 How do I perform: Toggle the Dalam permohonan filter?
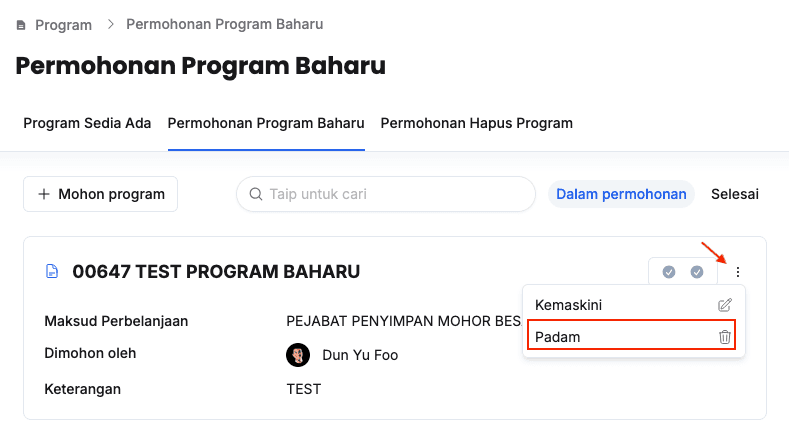[x=621, y=194]
